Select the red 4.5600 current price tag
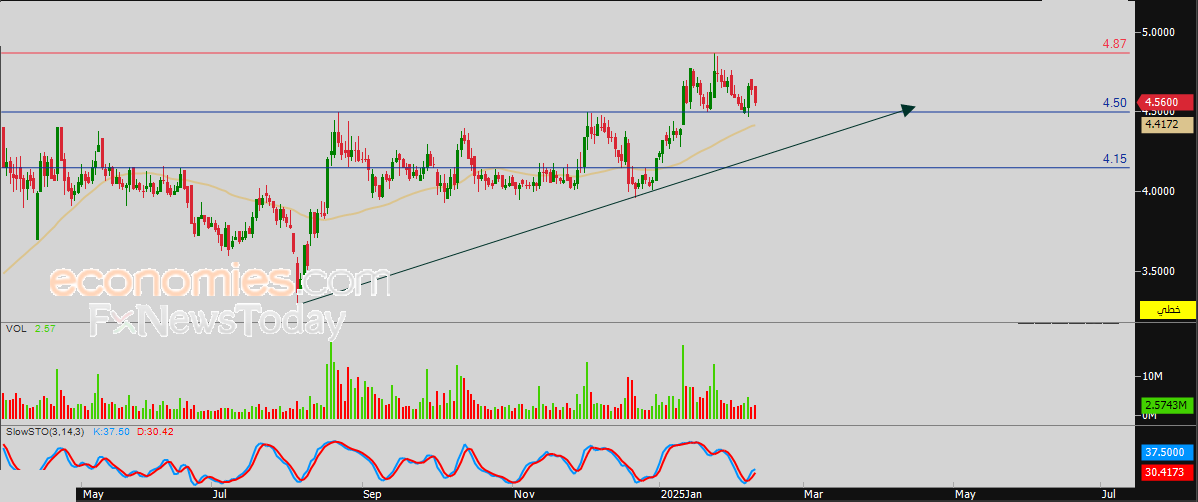 (x=1166, y=102)
